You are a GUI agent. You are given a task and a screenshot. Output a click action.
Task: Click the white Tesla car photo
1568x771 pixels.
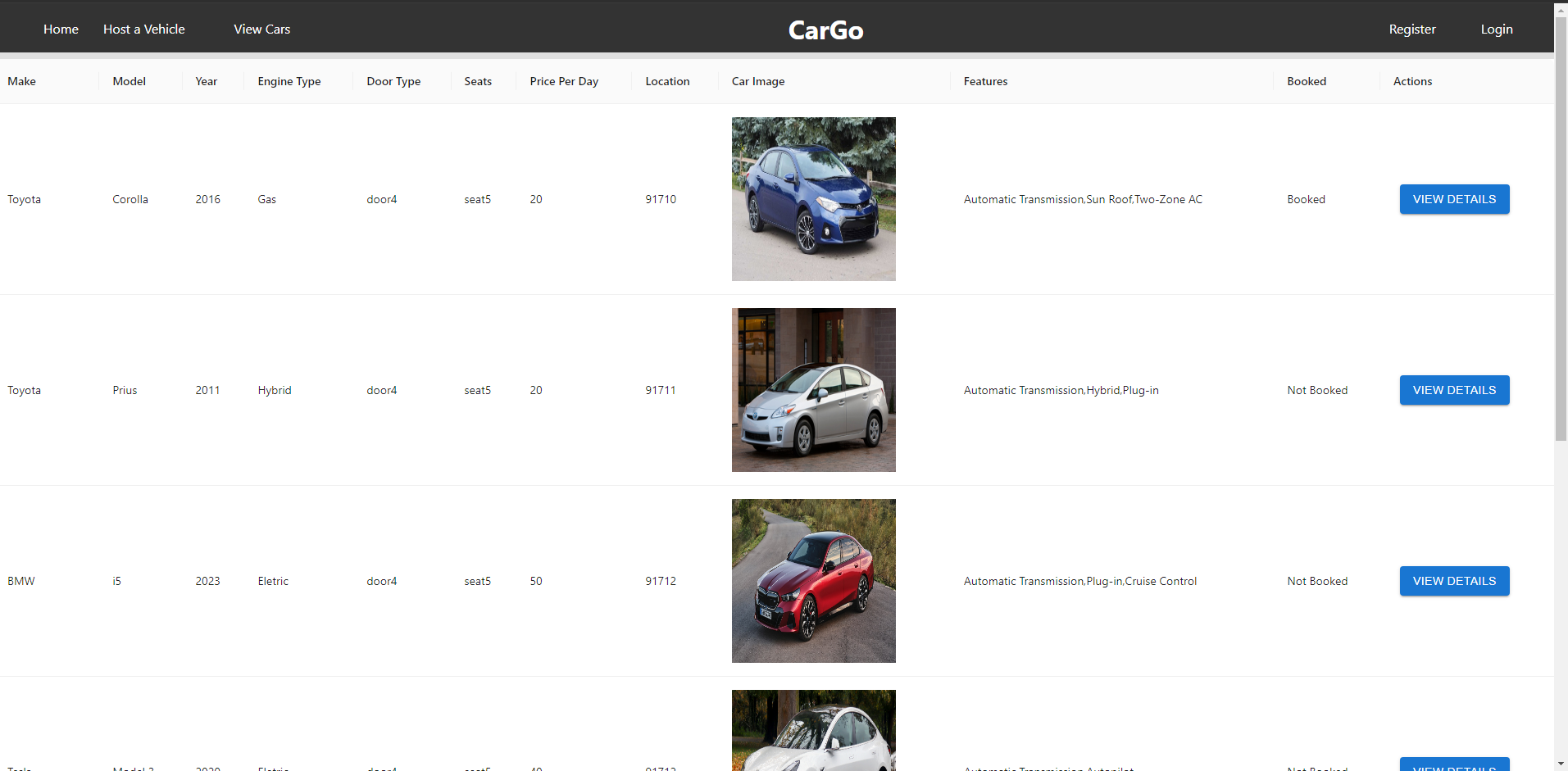tap(812, 730)
